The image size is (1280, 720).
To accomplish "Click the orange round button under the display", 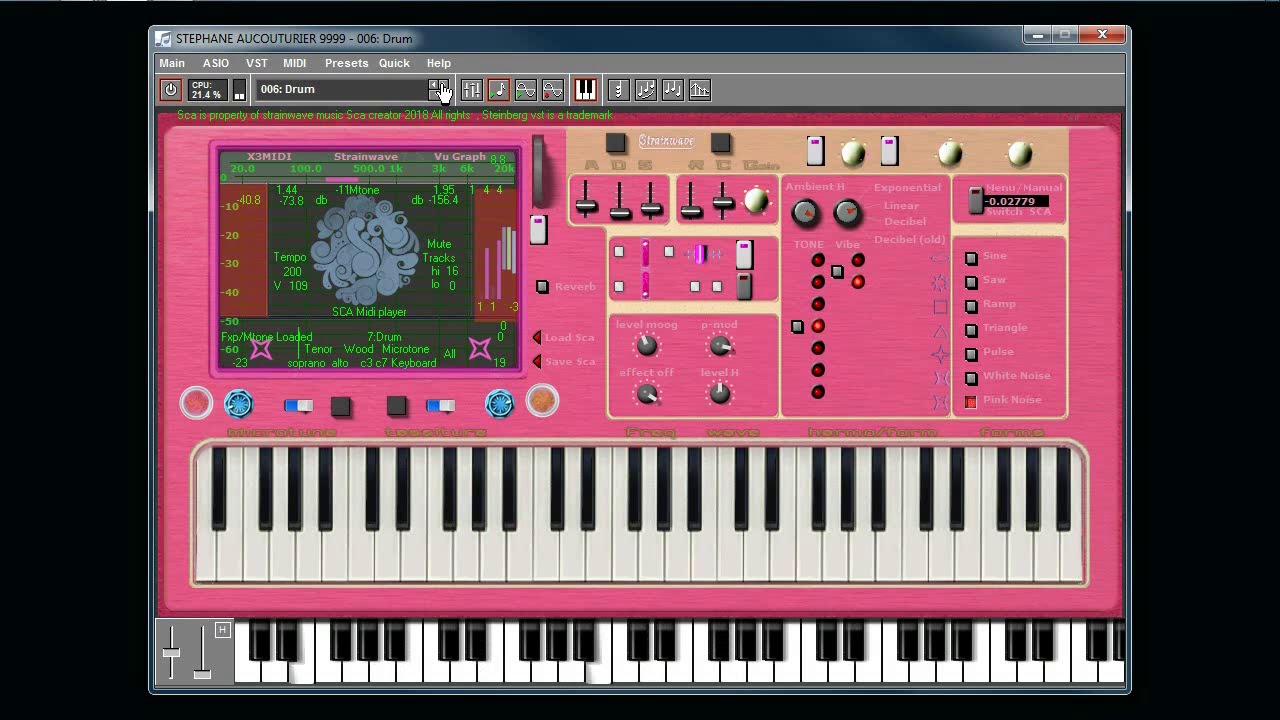I will click(x=542, y=401).
